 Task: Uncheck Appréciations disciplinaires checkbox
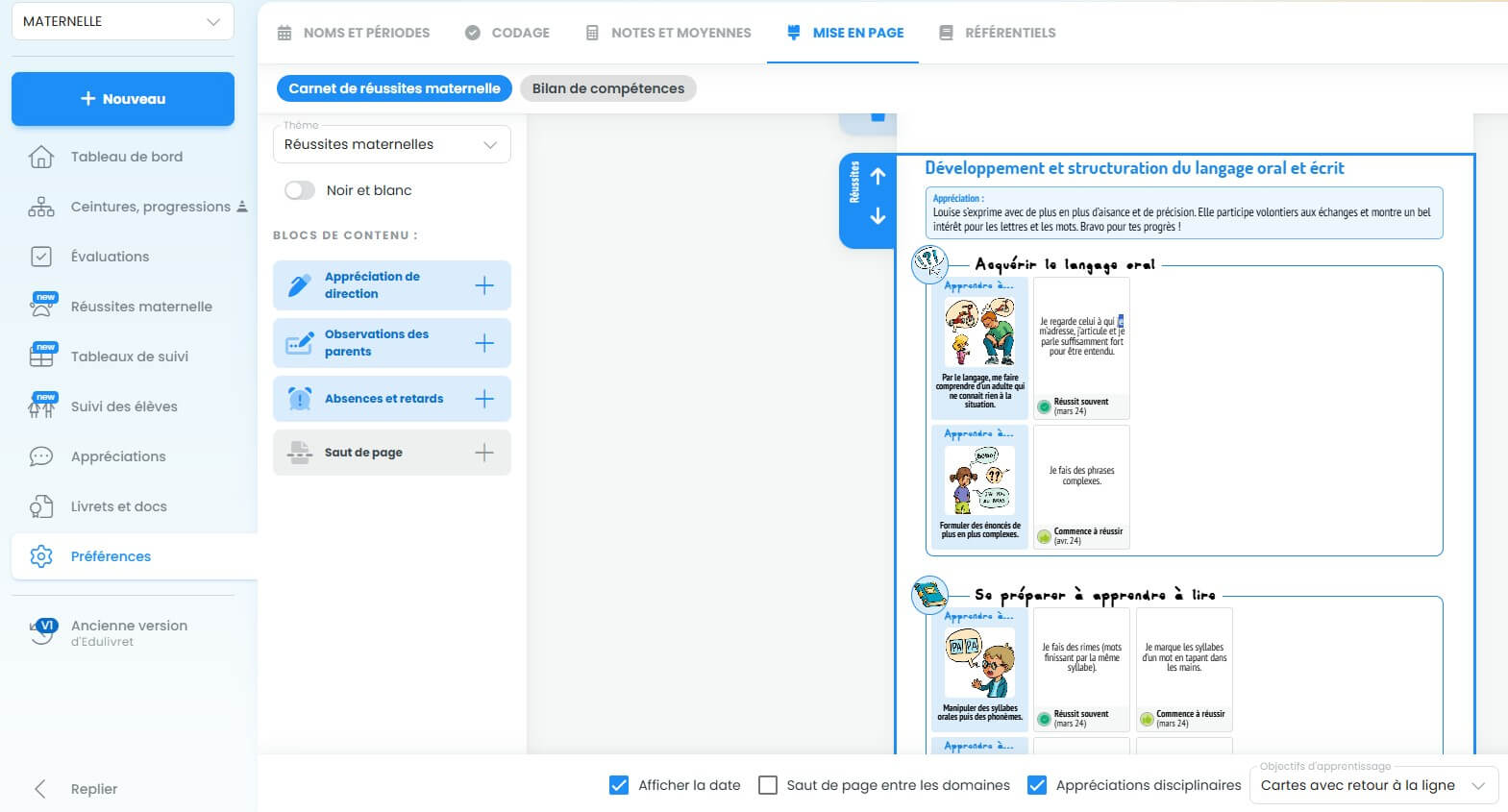pyautogui.click(x=1037, y=785)
